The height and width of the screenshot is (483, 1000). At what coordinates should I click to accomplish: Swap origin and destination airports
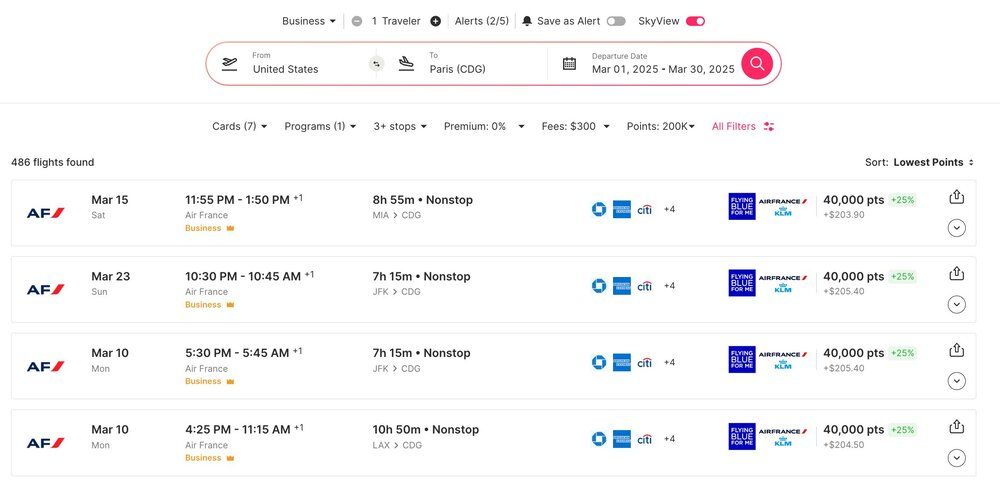pyautogui.click(x=376, y=64)
